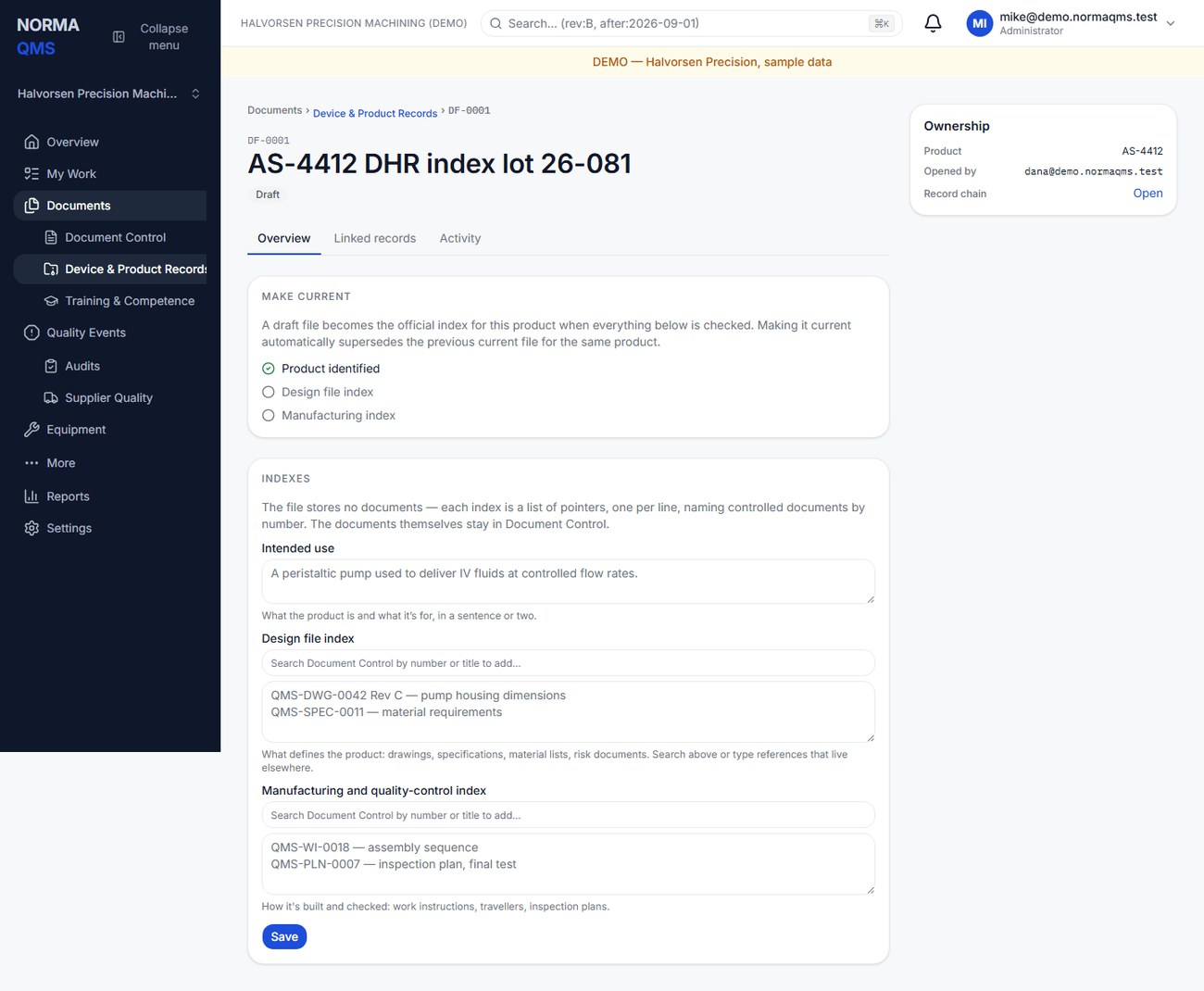The width and height of the screenshot is (1204, 991).
Task: Click the DEMO sample data banner text
Action: (x=712, y=62)
